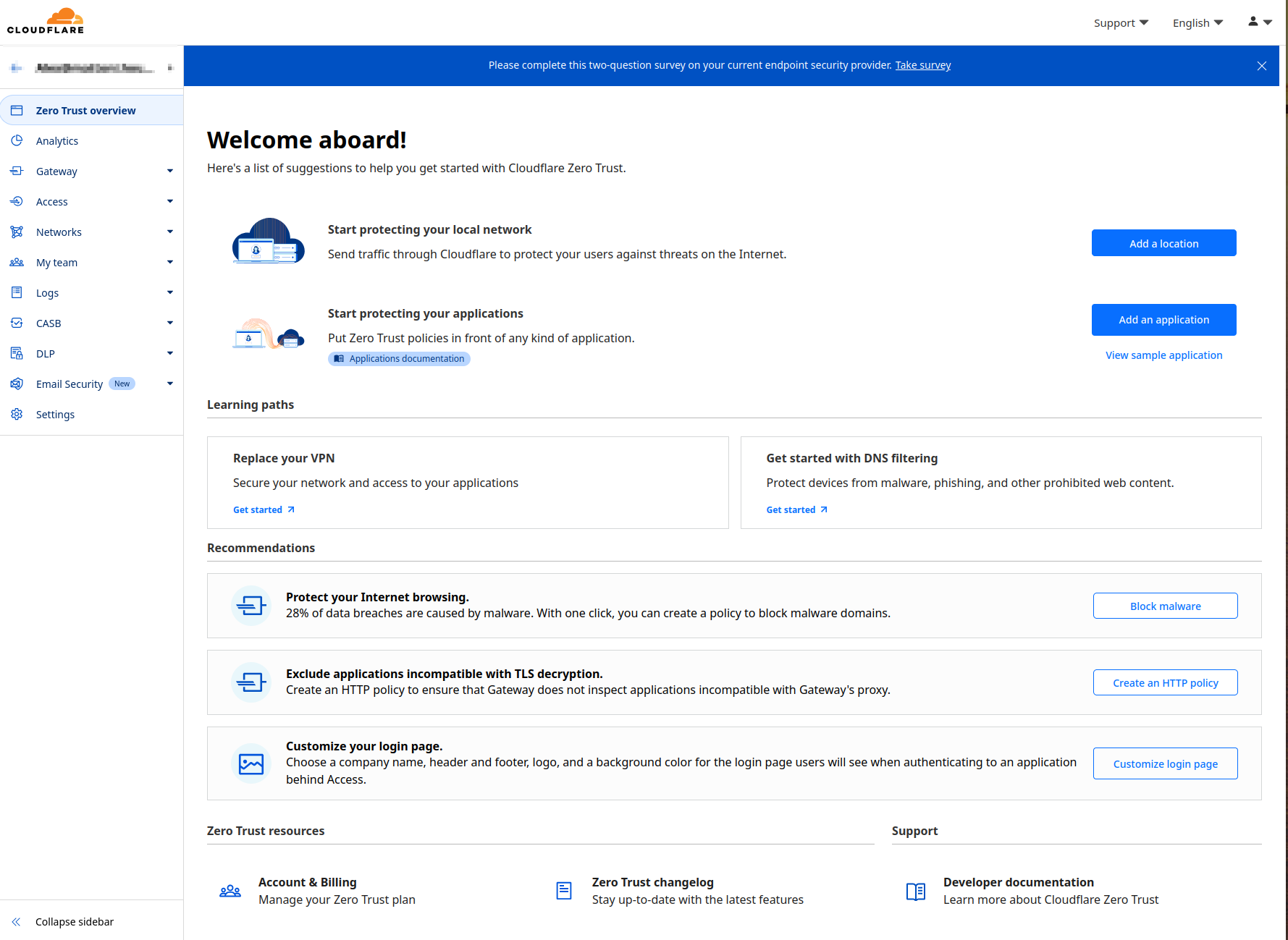Screen dimensions: 1288x940
Task: Expand the My team menu arrow
Action: [x=170, y=262]
